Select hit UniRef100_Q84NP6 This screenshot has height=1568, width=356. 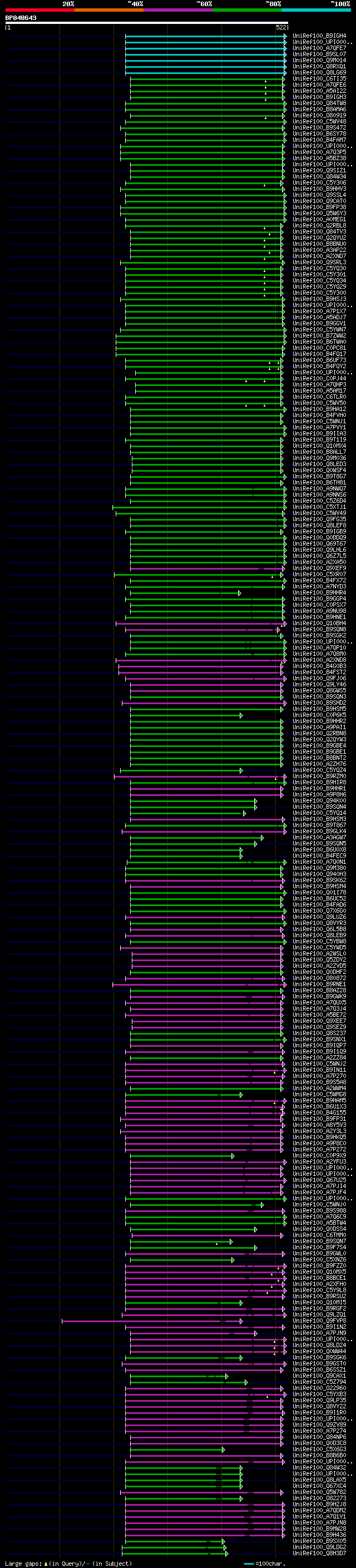(x=319, y=1437)
